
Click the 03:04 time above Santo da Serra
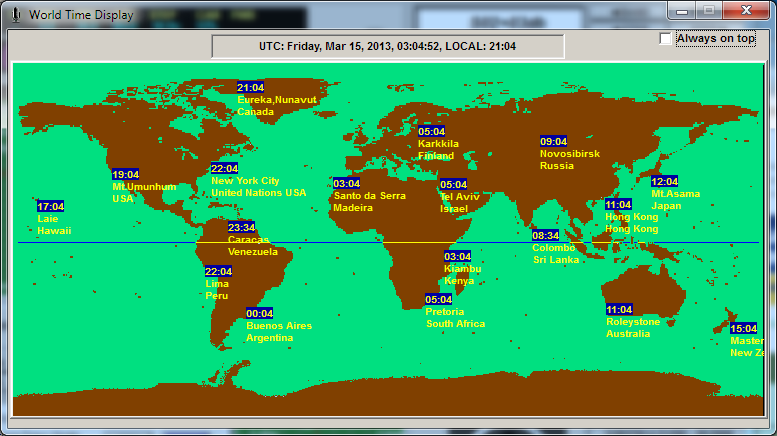[346, 184]
